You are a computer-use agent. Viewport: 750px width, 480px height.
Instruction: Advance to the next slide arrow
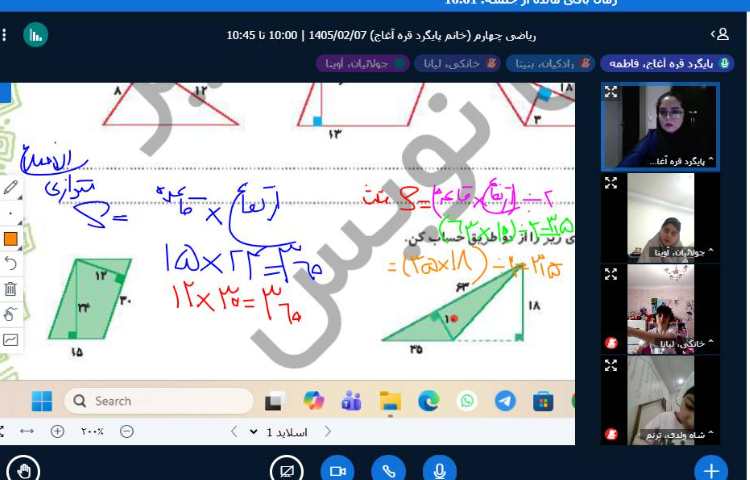[328, 432]
